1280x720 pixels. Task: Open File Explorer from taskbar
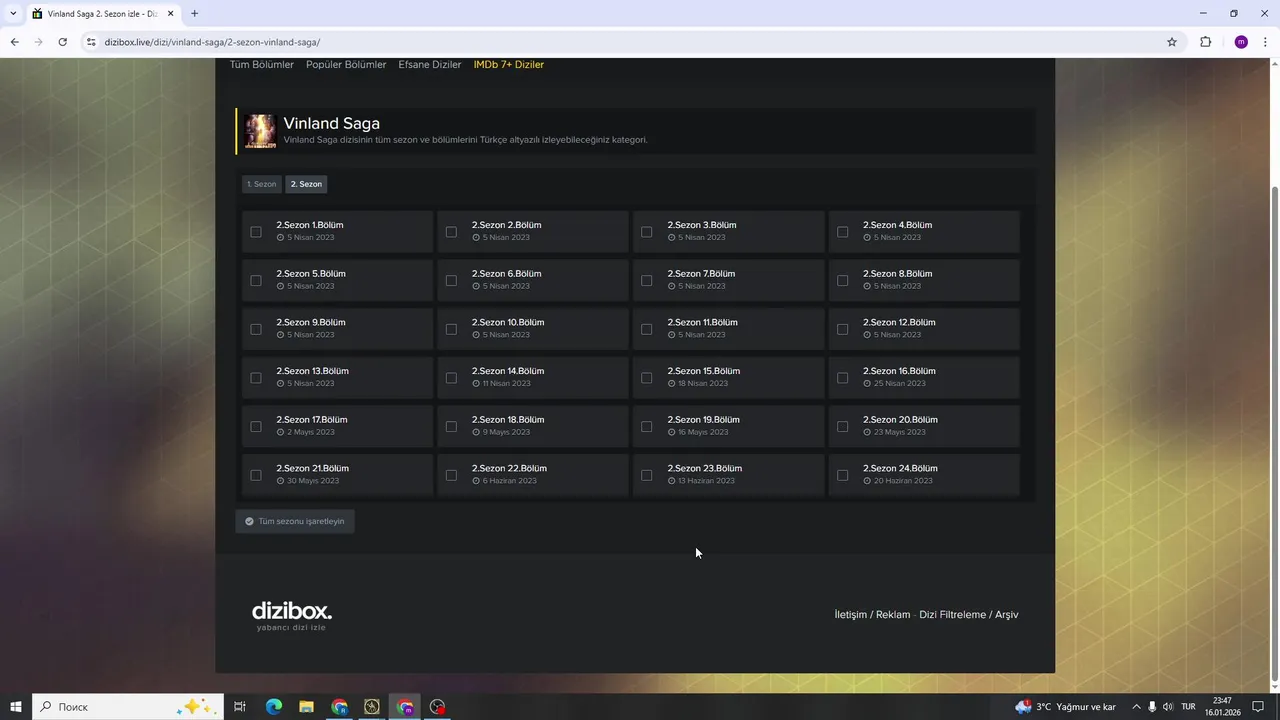(x=306, y=707)
